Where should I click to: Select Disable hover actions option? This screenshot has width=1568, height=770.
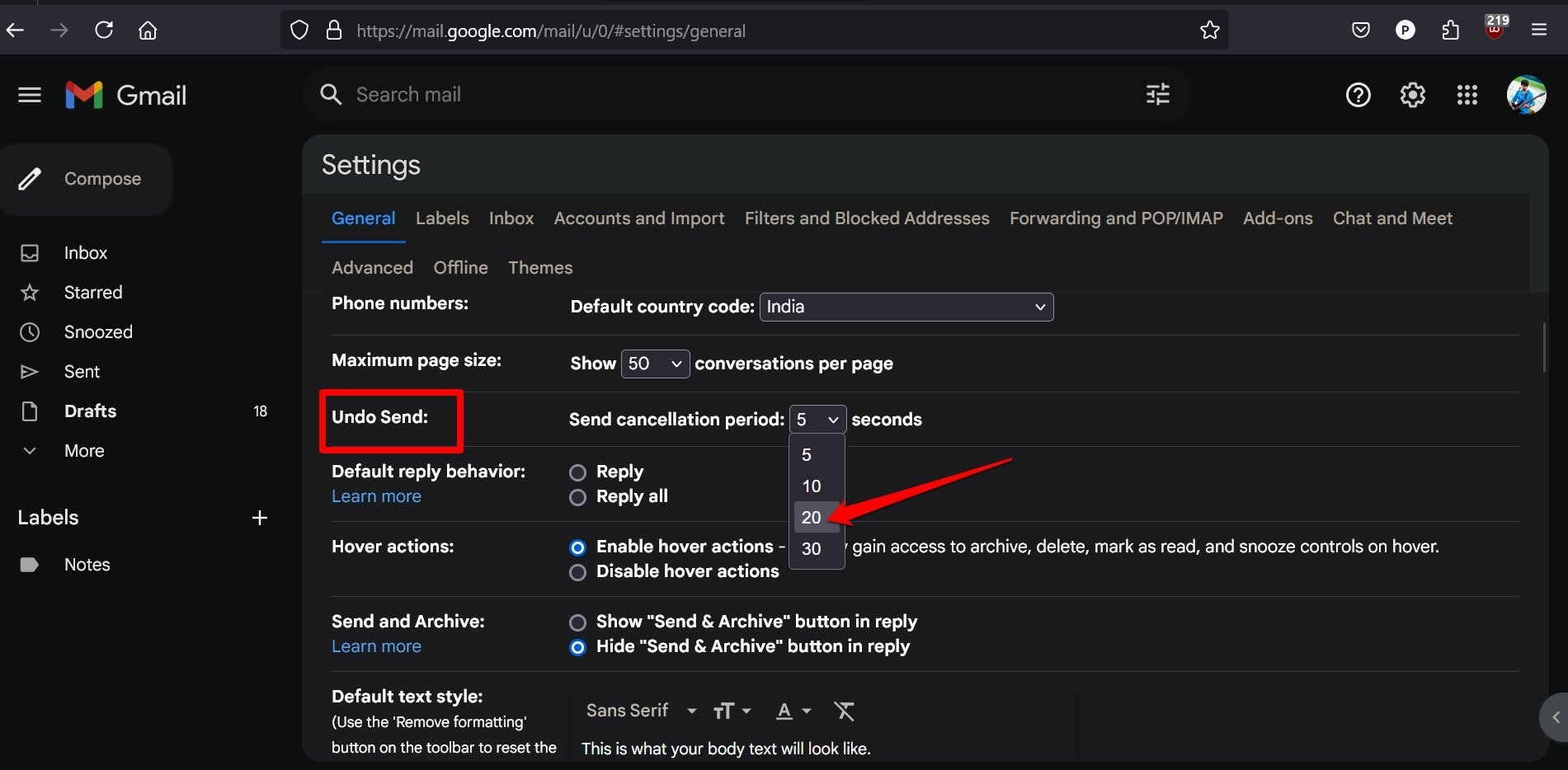click(x=577, y=572)
